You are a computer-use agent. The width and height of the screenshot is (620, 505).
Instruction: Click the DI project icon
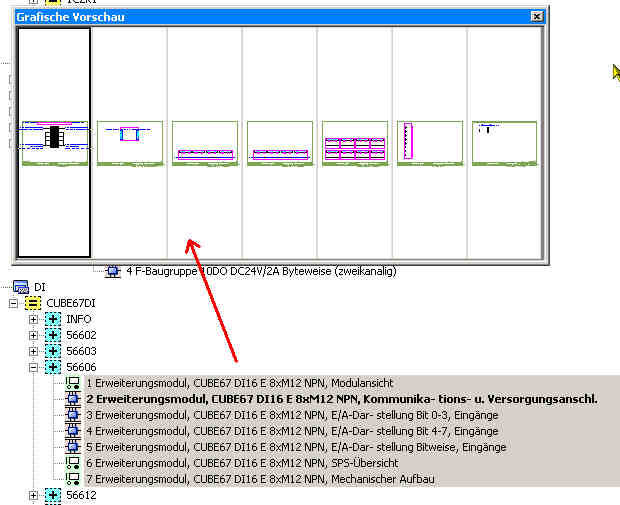[x=21, y=287]
